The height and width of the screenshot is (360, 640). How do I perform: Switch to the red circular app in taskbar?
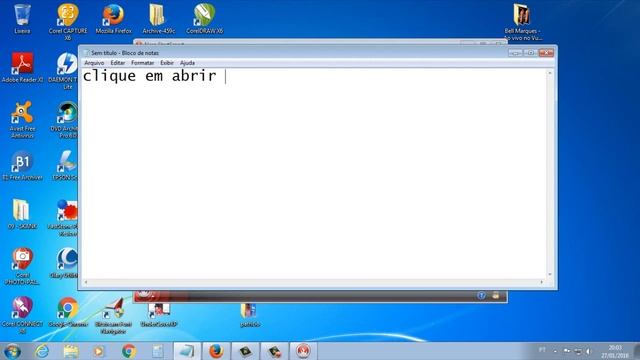pos(303,351)
